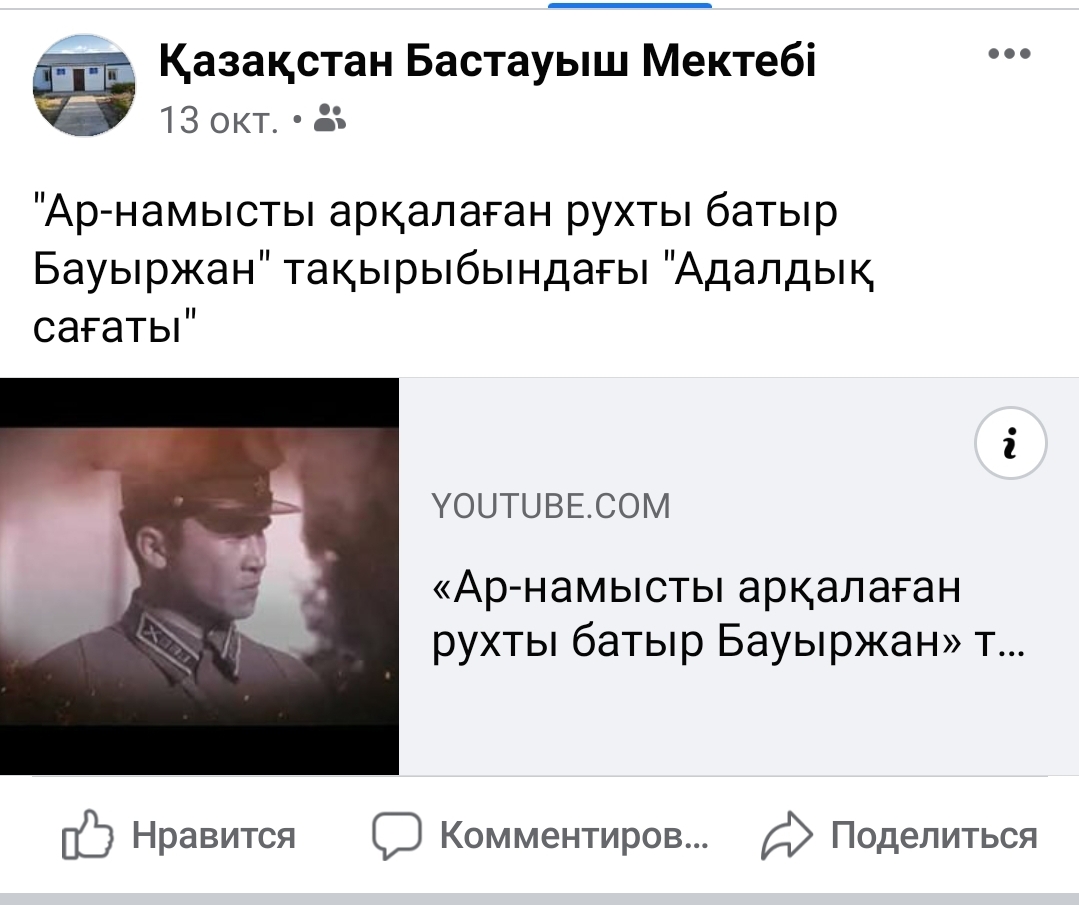Click the black letterbox bar below the video
The width and height of the screenshot is (1079, 905).
coord(200,750)
